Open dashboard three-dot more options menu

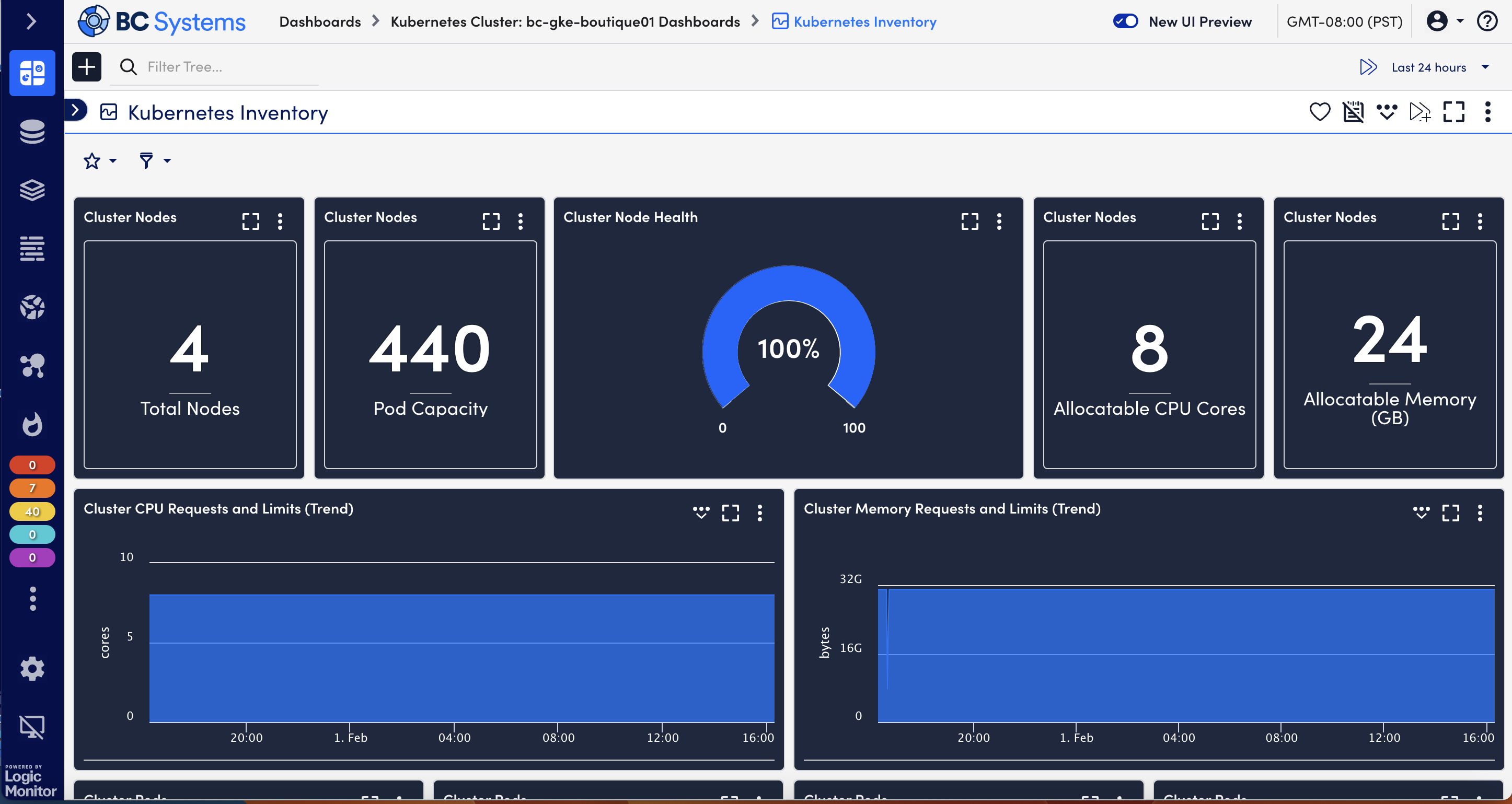click(1487, 111)
